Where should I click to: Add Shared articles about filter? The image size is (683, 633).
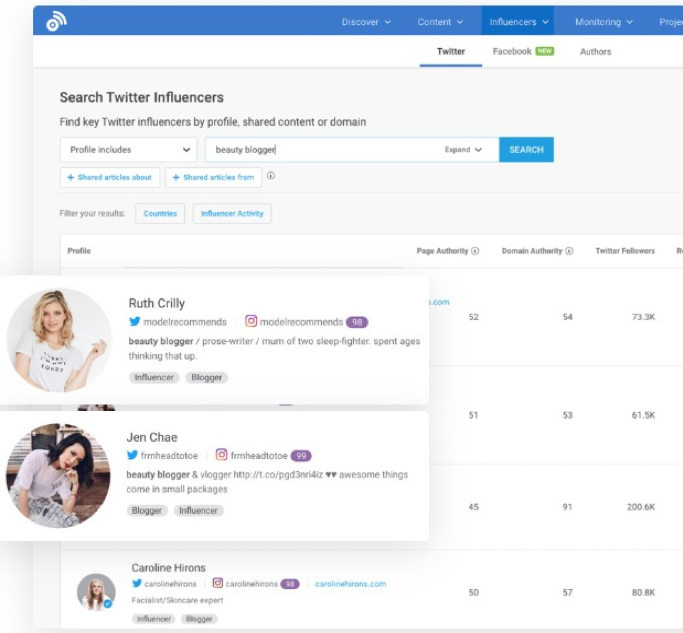110,177
